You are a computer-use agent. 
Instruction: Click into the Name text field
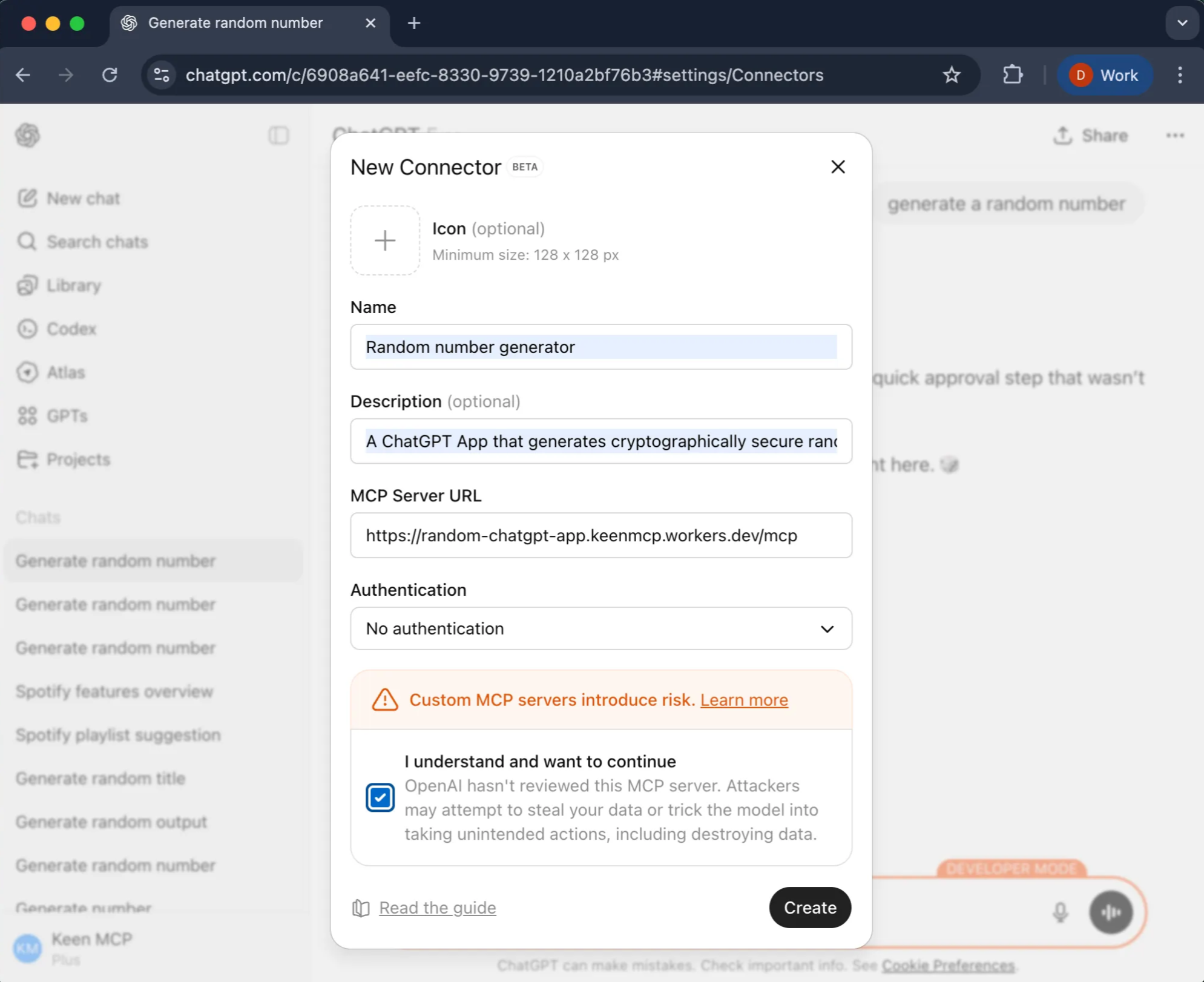(600, 347)
